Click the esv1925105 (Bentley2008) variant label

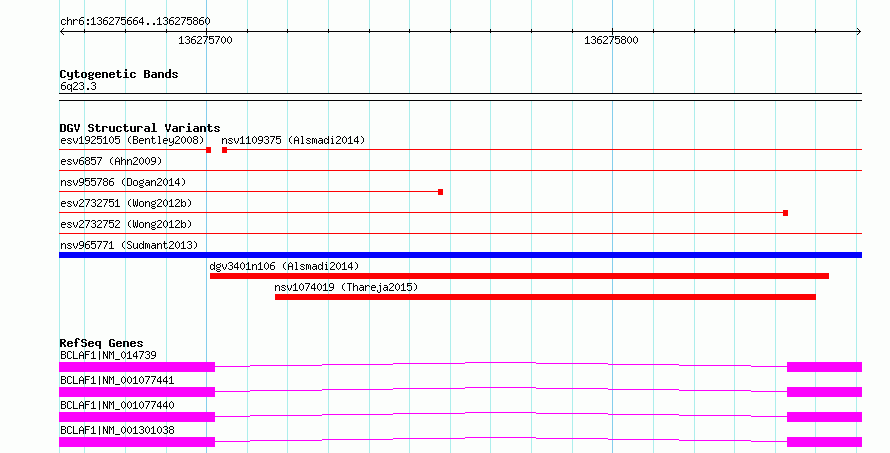point(132,140)
